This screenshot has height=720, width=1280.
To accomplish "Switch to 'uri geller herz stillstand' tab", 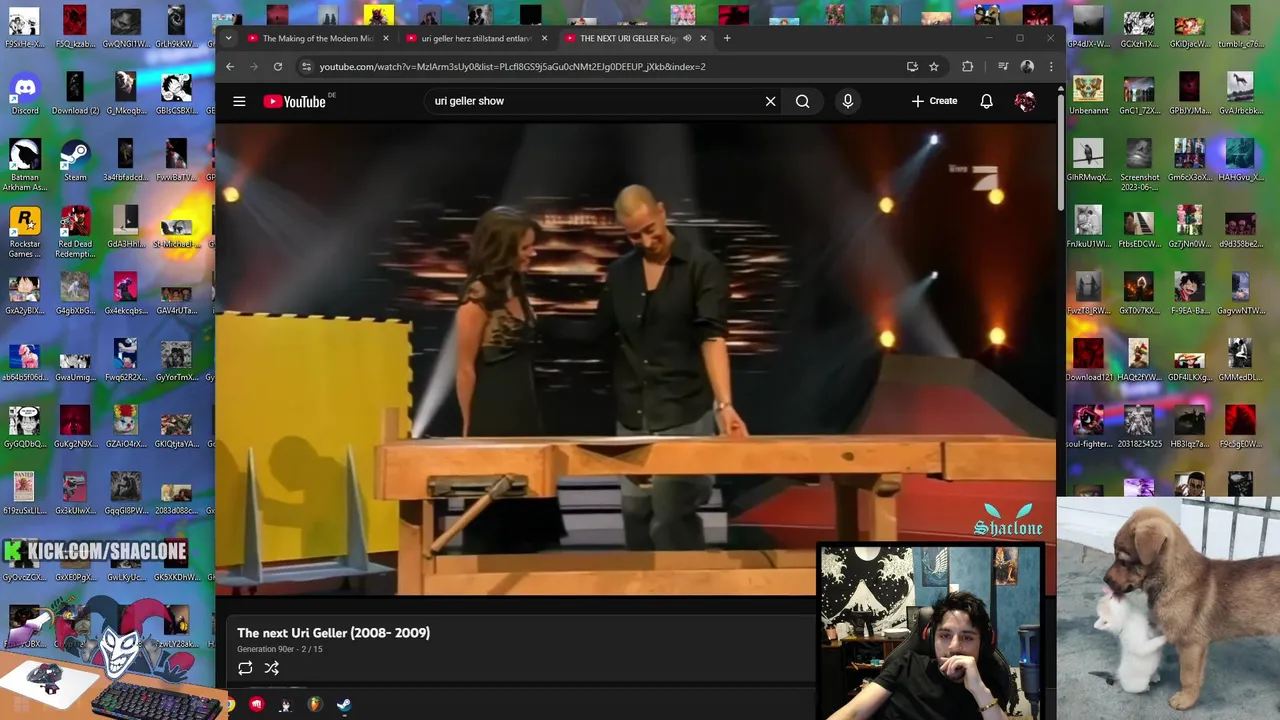I will [475, 38].
